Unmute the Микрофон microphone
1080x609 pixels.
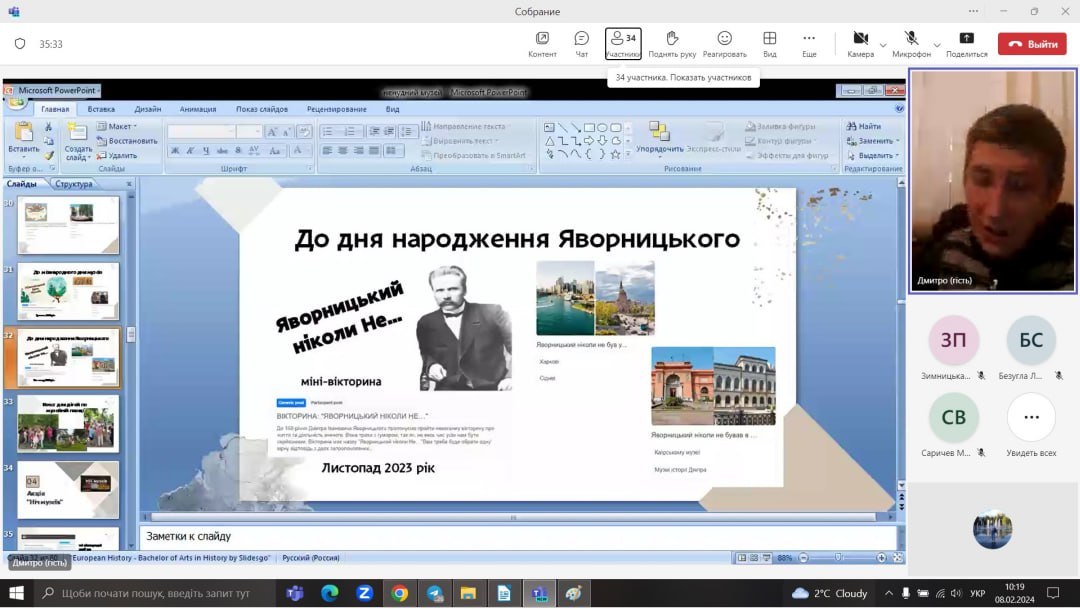pyautogui.click(x=911, y=43)
